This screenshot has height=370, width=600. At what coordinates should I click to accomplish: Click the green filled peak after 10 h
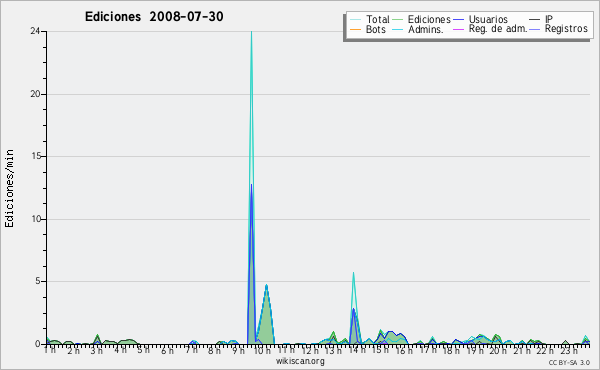click(266, 316)
